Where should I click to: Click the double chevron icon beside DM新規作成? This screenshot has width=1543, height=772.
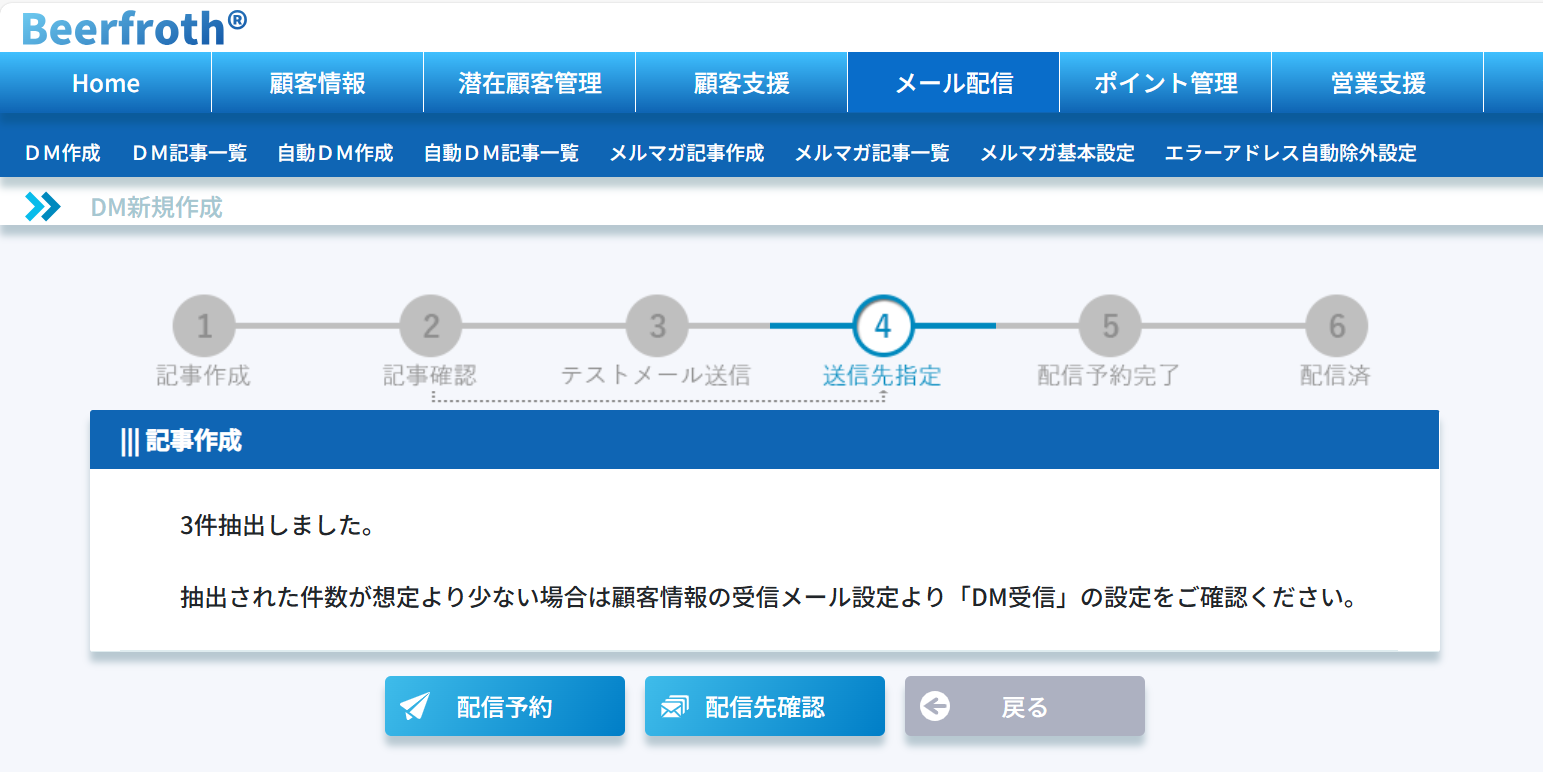[x=43, y=207]
